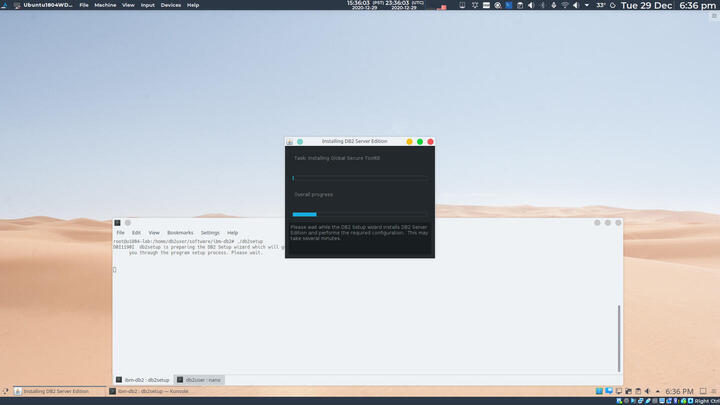Open VirtualBox Help menu in top bar
This screenshot has height=405, width=720.
(x=193, y=5)
